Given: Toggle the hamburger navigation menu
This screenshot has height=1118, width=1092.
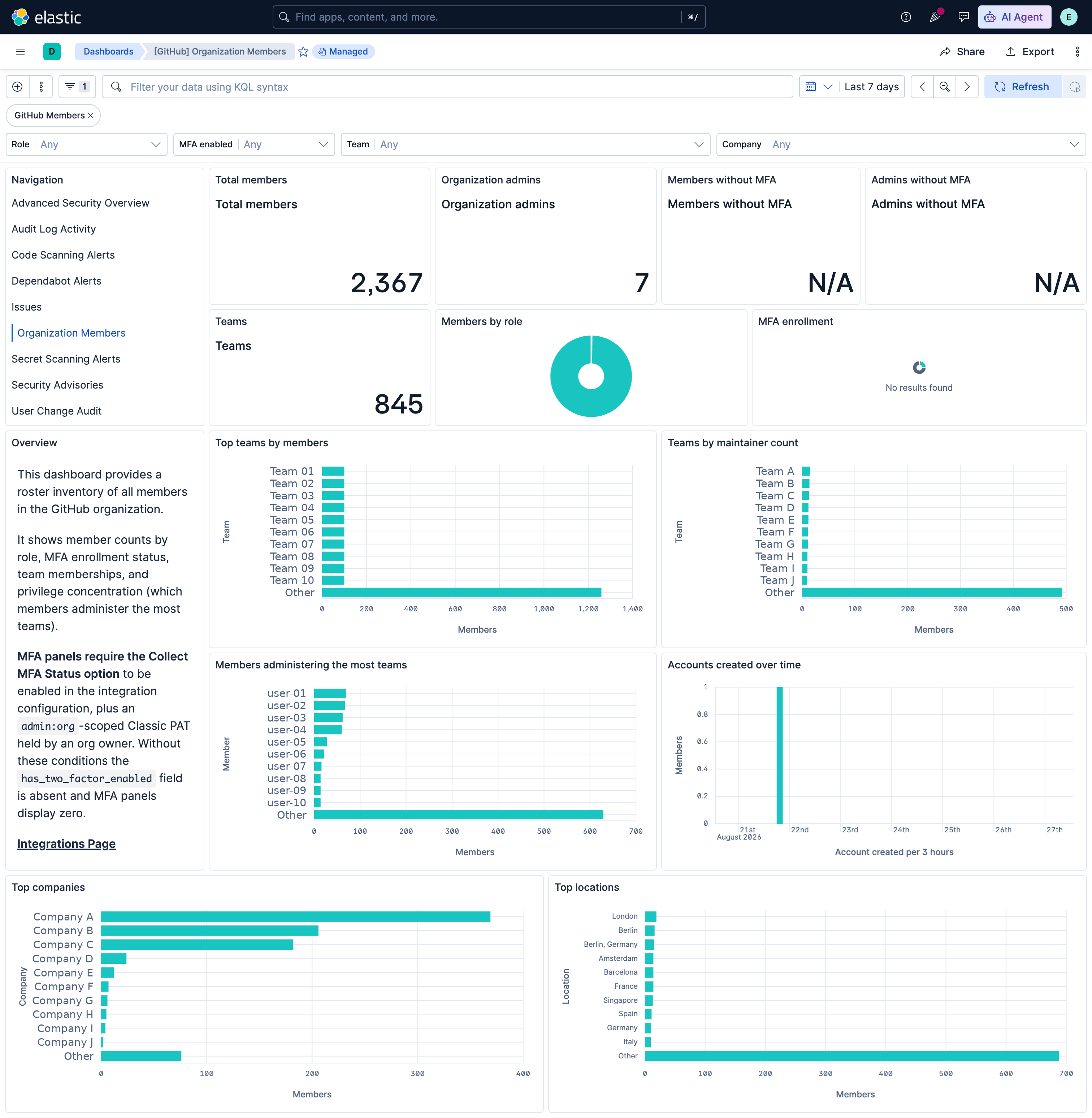Looking at the screenshot, I should pyautogui.click(x=20, y=52).
